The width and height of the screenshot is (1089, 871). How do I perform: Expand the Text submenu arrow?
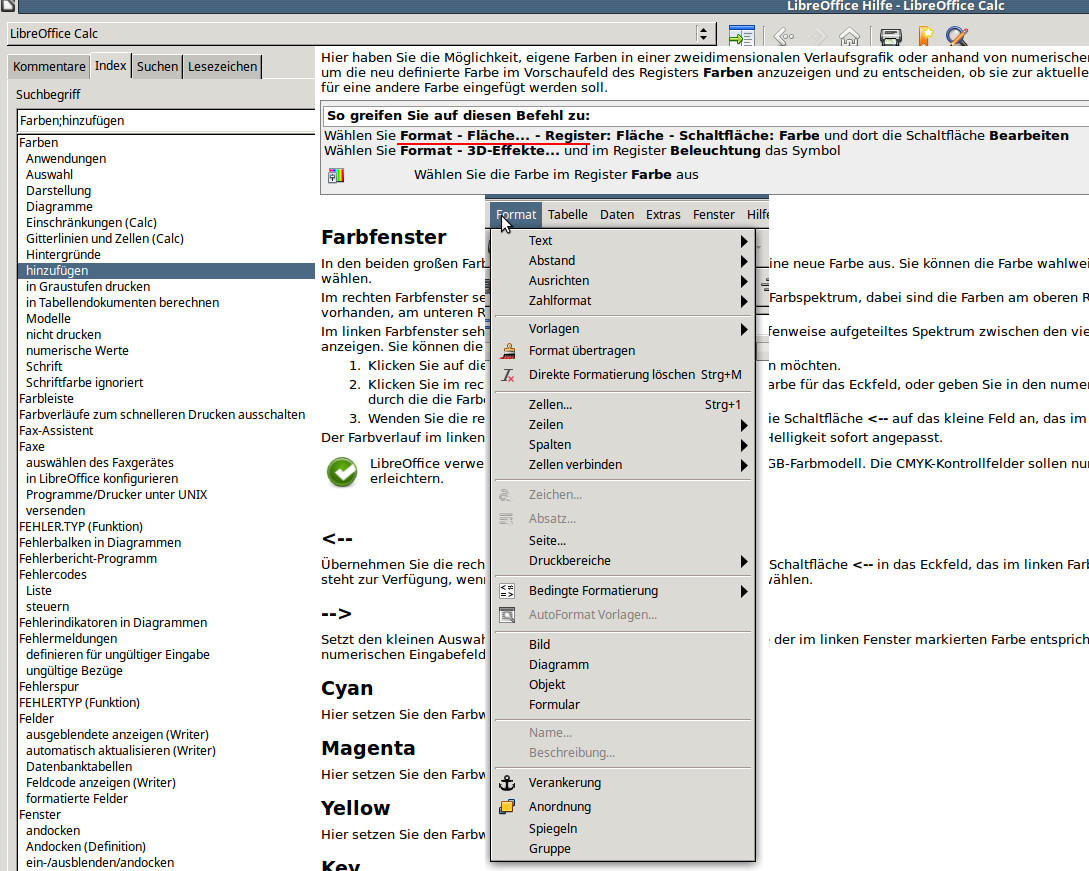click(744, 241)
